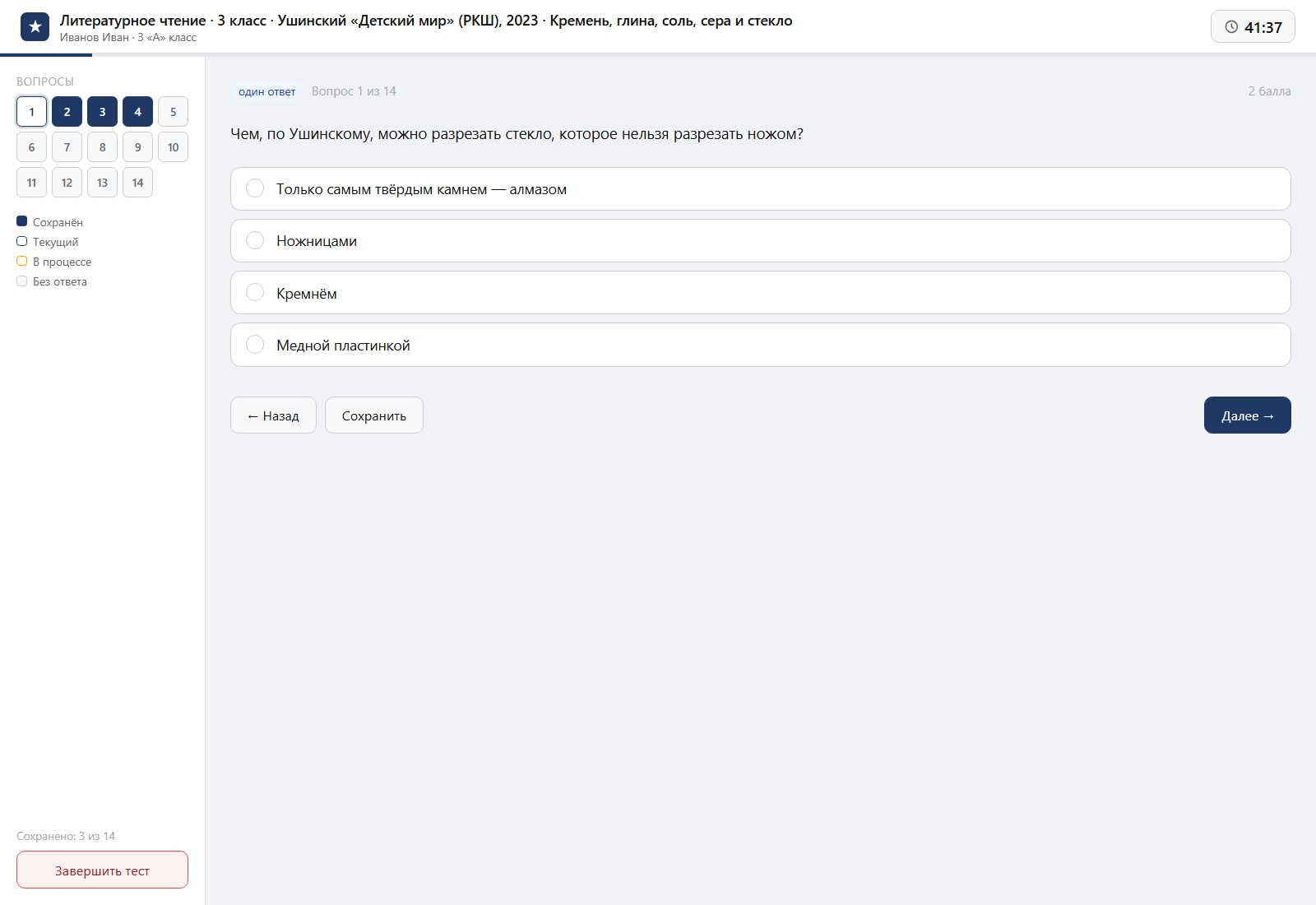The image size is (1316, 905).
Task: Jump to question 12
Action: (x=67, y=183)
